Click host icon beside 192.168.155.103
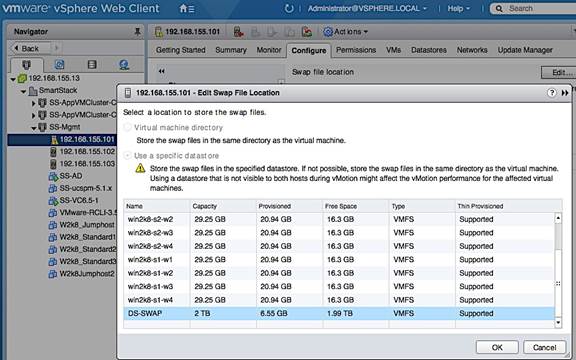 [x=54, y=164]
